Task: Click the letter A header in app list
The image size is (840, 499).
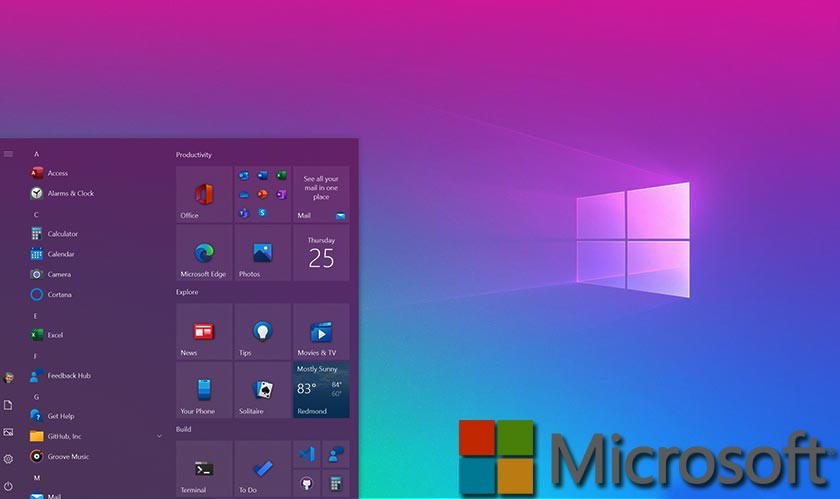Action: pyautogui.click(x=36, y=154)
